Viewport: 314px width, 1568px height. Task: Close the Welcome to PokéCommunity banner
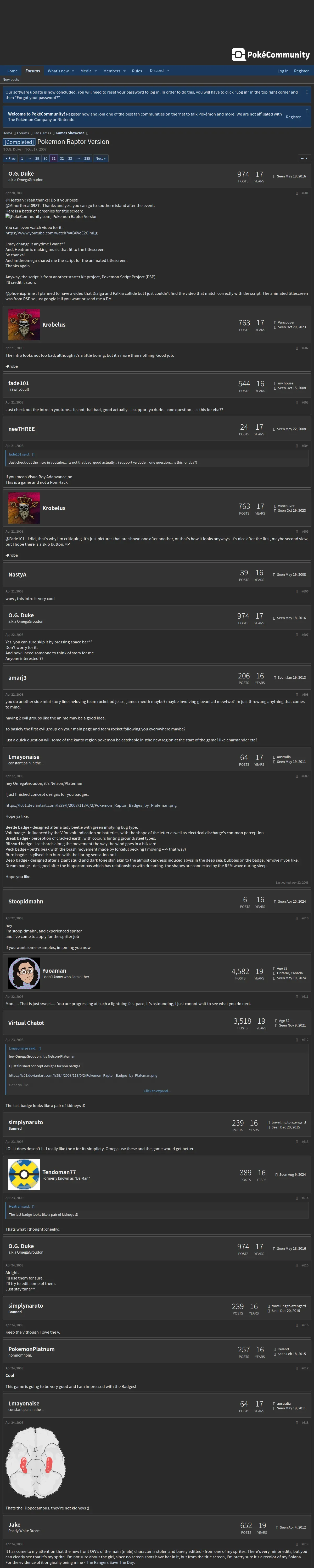pos(307,111)
